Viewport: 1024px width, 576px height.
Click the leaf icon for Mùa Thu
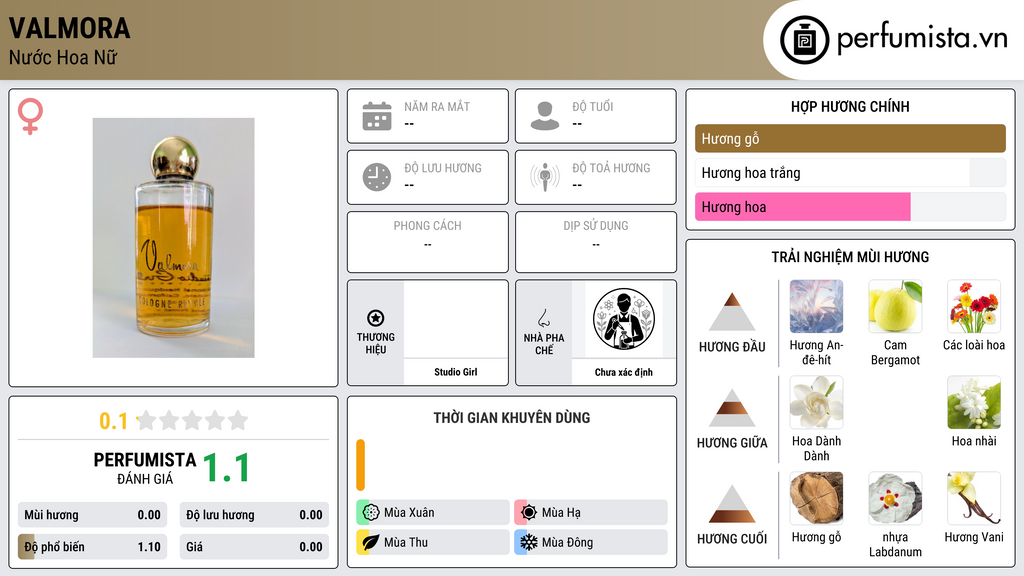(370, 542)
